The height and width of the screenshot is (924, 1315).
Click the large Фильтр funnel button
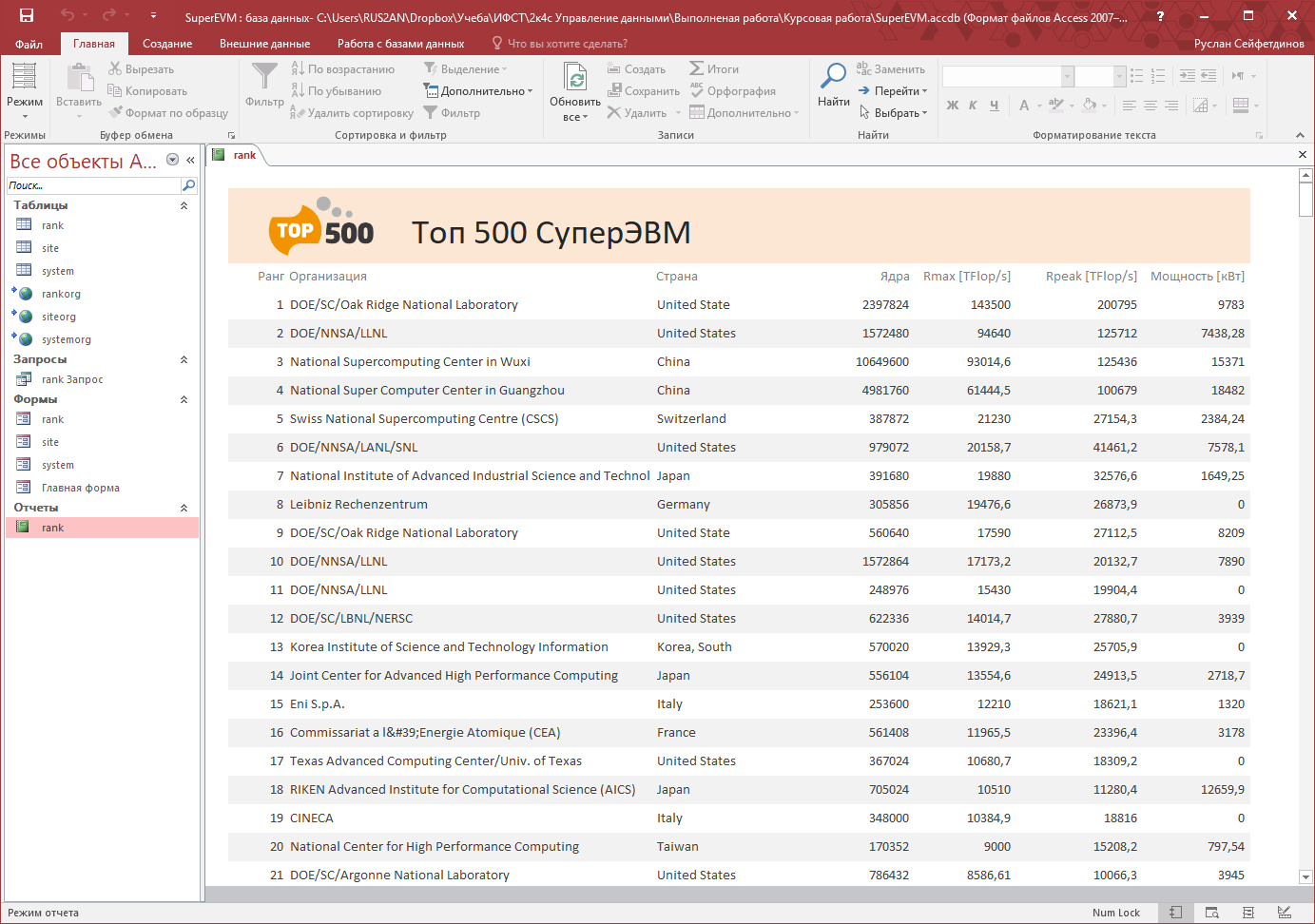(x=264, y=84)
